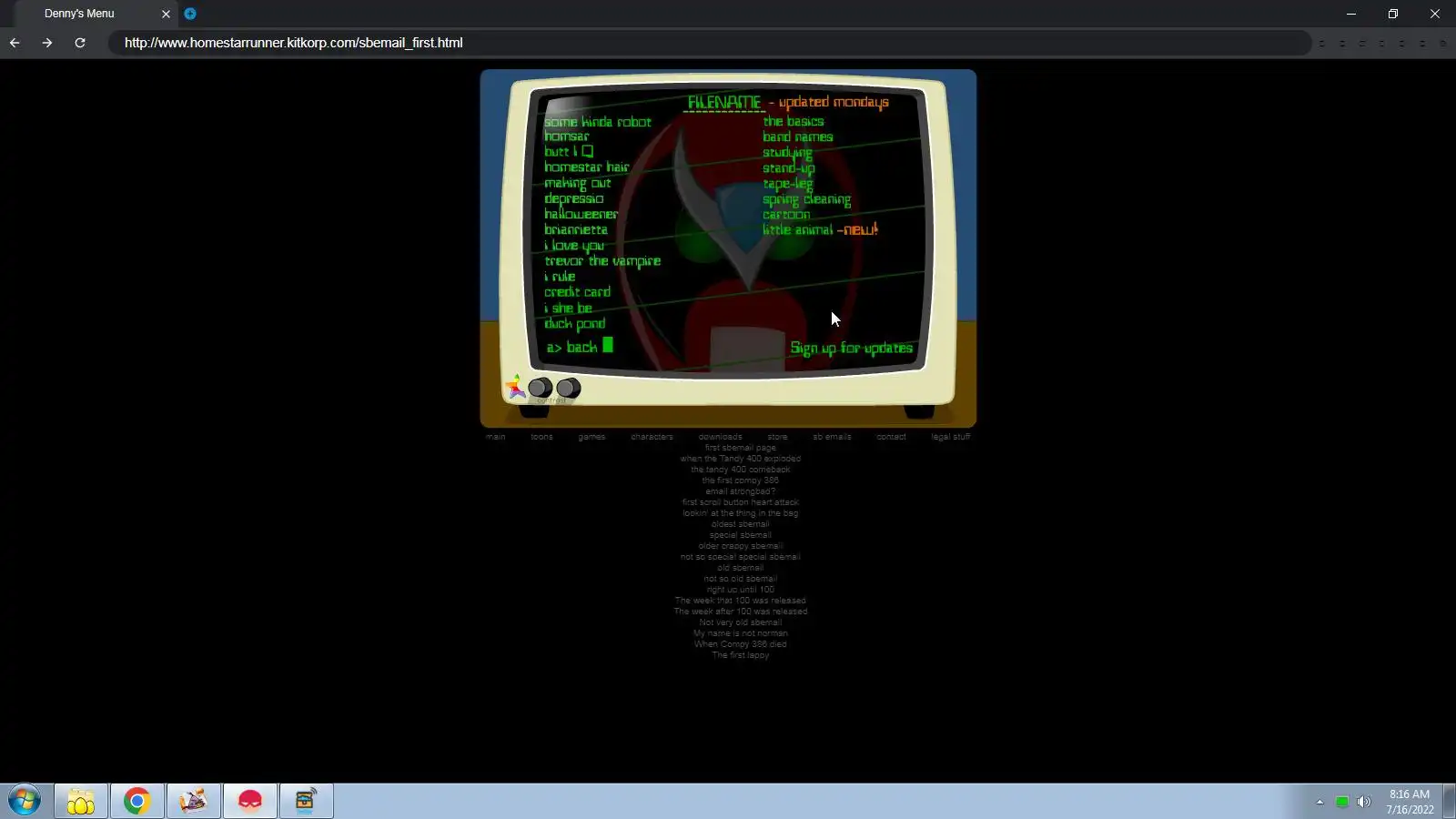Open the 'spring cleaning' email
The width and height of the screenshot is (1456, 819).
pyautogui.click(x=807, y=199)
